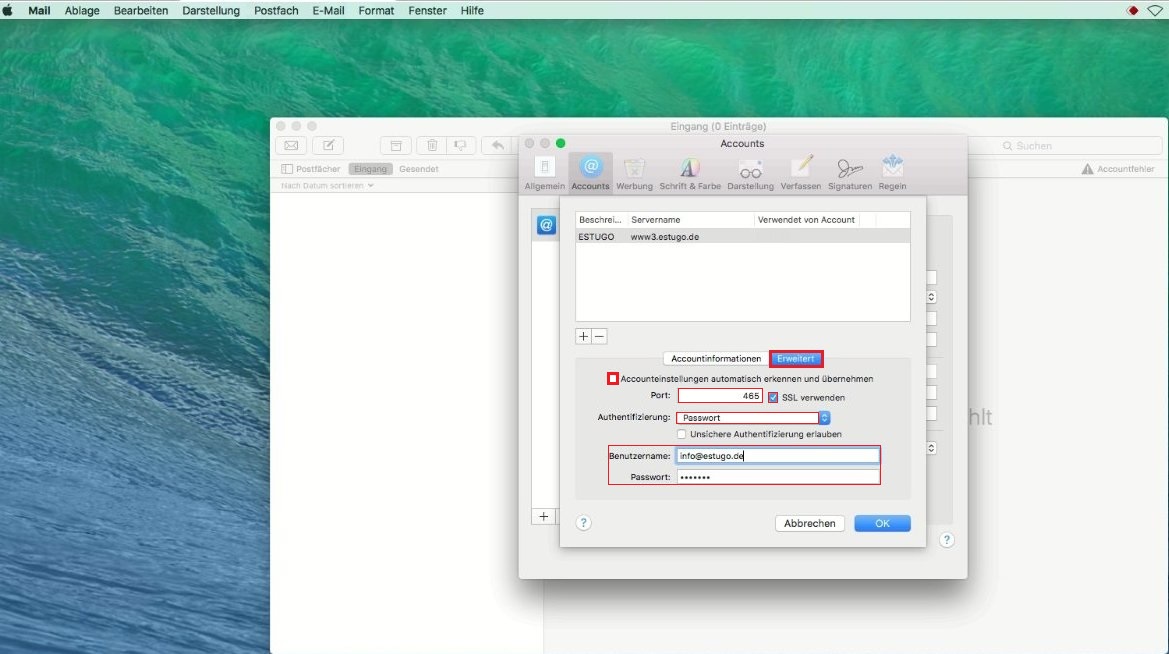Open the Regeln preferences pane
The image size is (1169, 654).
click(892, 172)
